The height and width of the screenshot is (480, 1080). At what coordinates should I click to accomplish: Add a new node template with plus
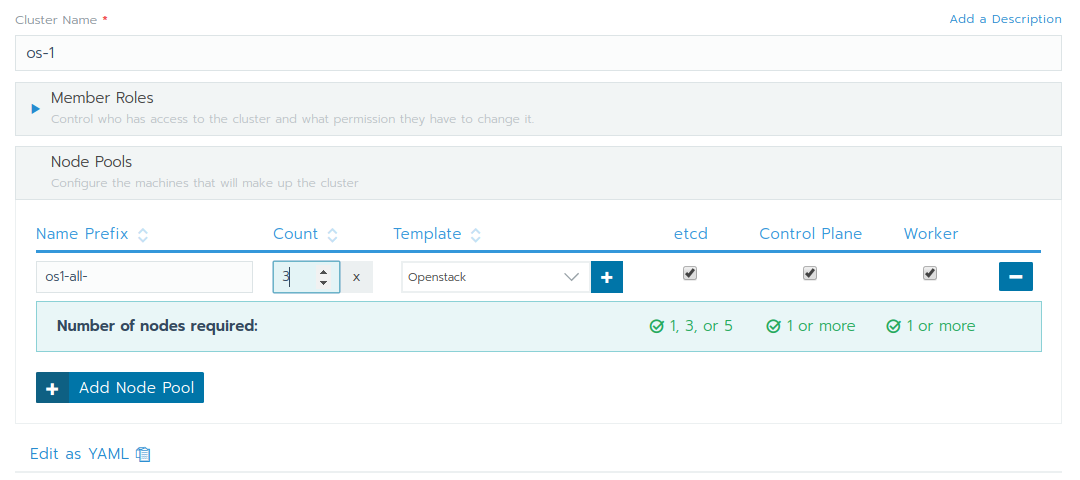coord(607,277)
